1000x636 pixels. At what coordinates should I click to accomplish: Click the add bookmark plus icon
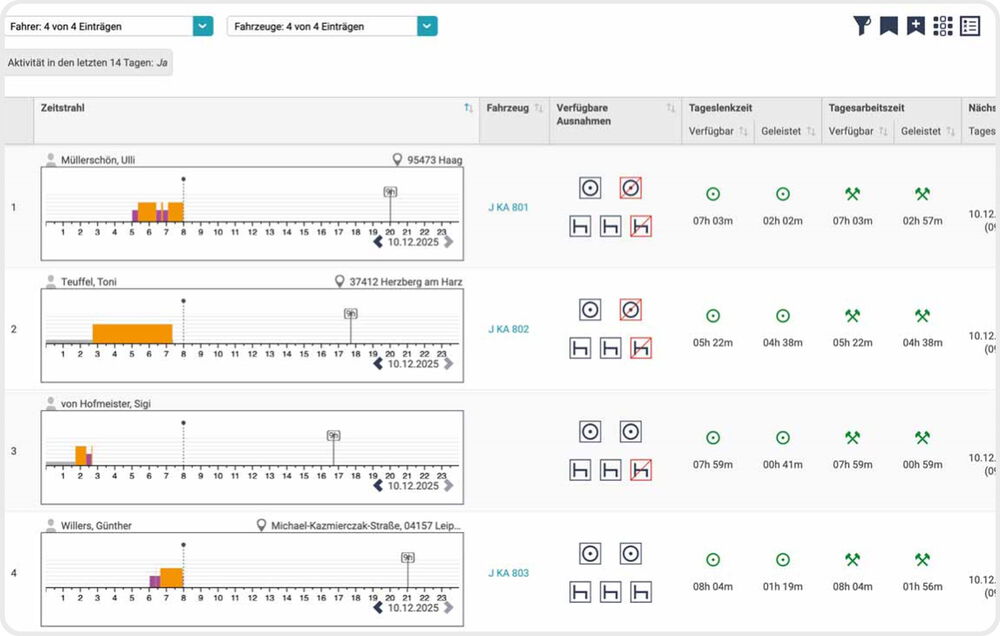point(915,27)
